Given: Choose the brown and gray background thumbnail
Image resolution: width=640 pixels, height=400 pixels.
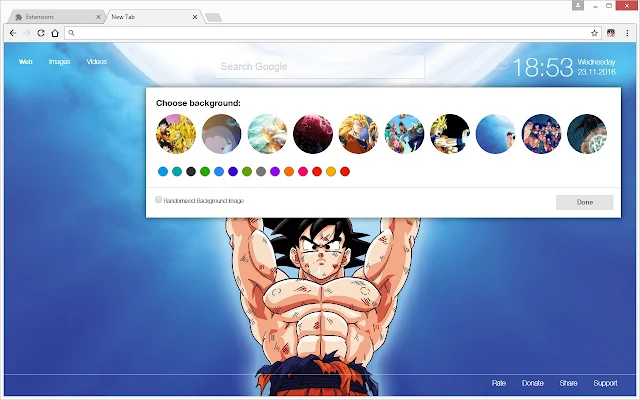Looking at the screenshot, I should [x=222, y=134].
